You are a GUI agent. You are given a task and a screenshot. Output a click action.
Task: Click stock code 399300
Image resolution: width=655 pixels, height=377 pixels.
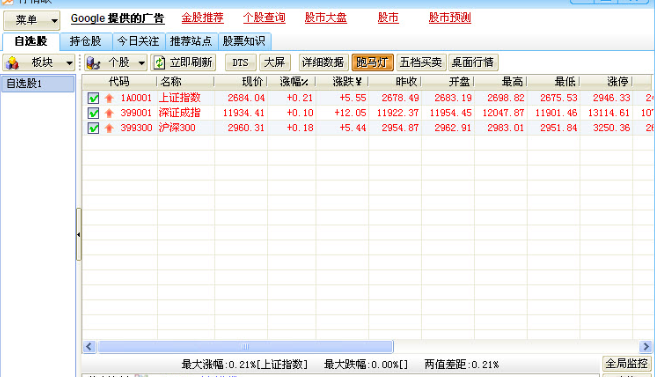[x=136, y=128]
